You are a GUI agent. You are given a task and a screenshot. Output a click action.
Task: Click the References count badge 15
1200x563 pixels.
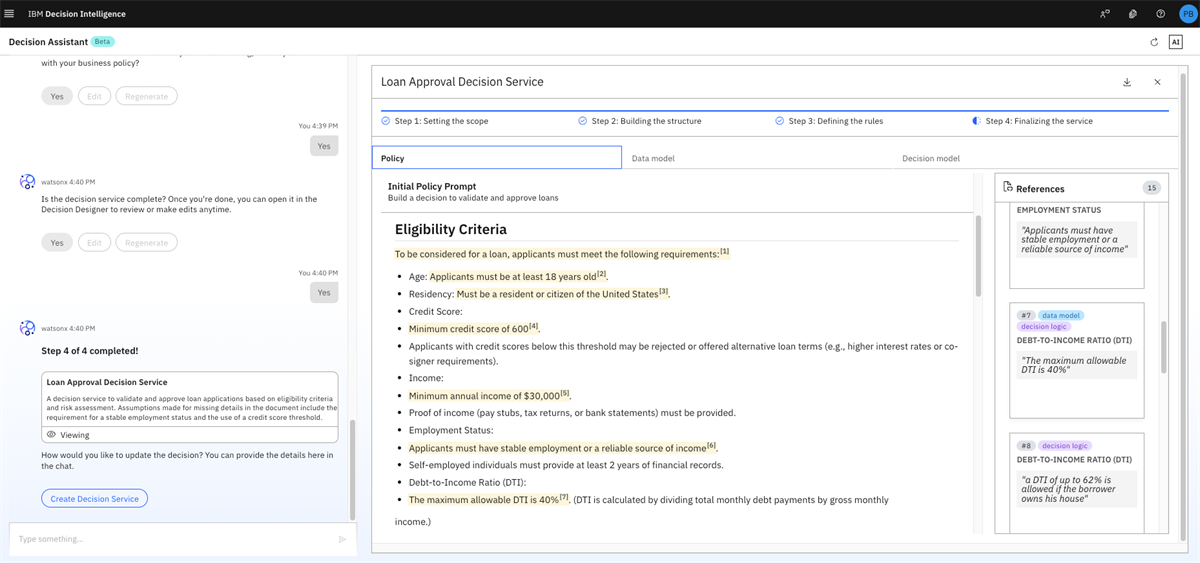click(1151, 188)
